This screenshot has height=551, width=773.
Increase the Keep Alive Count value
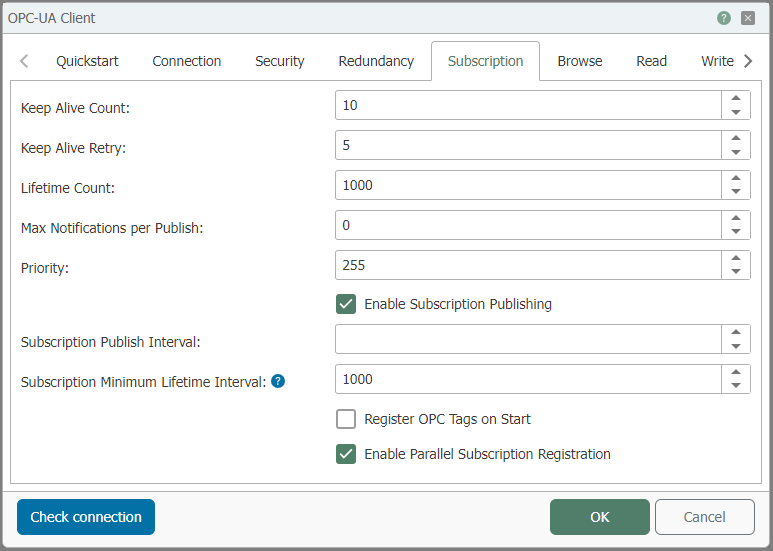(736, 99)
